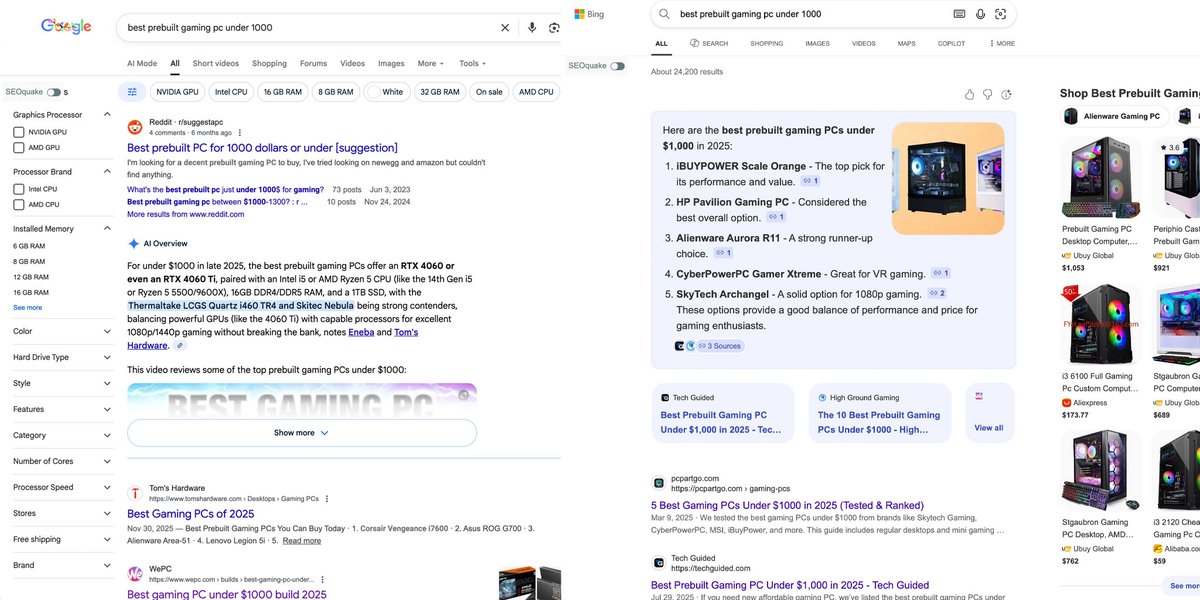
Task: Click the Reddit result favicon
Action: point(135,127)
